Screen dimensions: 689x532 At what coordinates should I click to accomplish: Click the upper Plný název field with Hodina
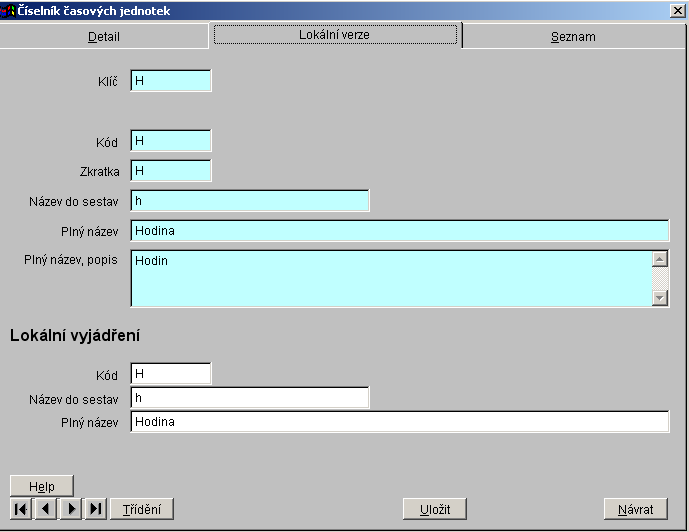(399, 231)
